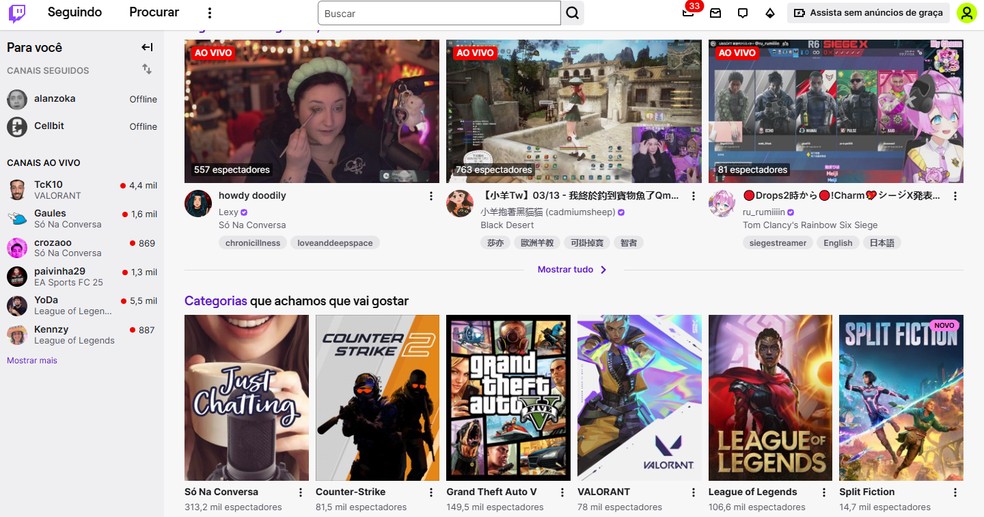Image resolution: width=984 pixels, height=517 pixels.
Task: Open Gaules live channel in sidebar
Action: coord(82,218)
